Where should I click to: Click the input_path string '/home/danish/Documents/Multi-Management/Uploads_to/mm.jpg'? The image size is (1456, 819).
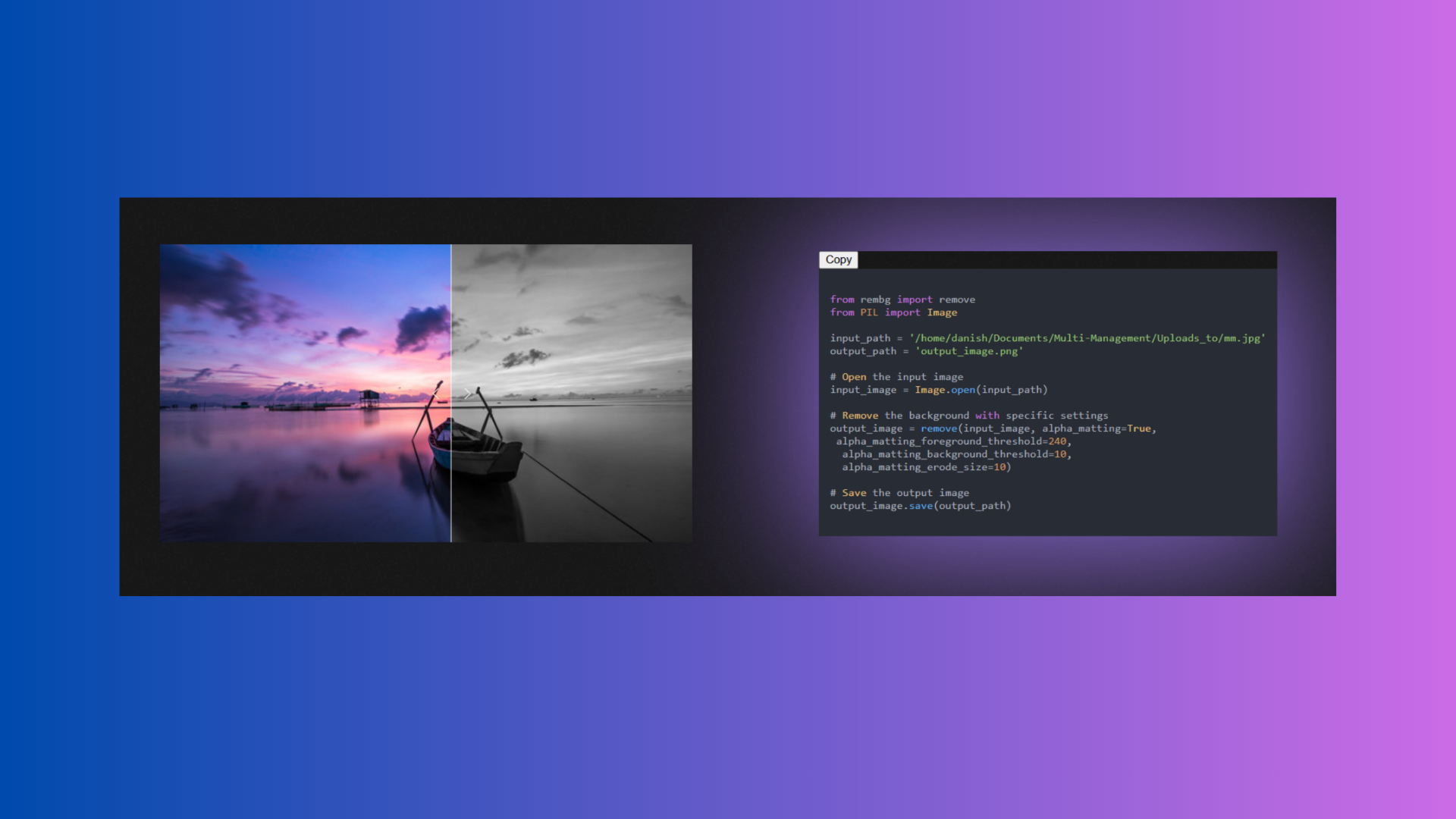pos(1087,338)
